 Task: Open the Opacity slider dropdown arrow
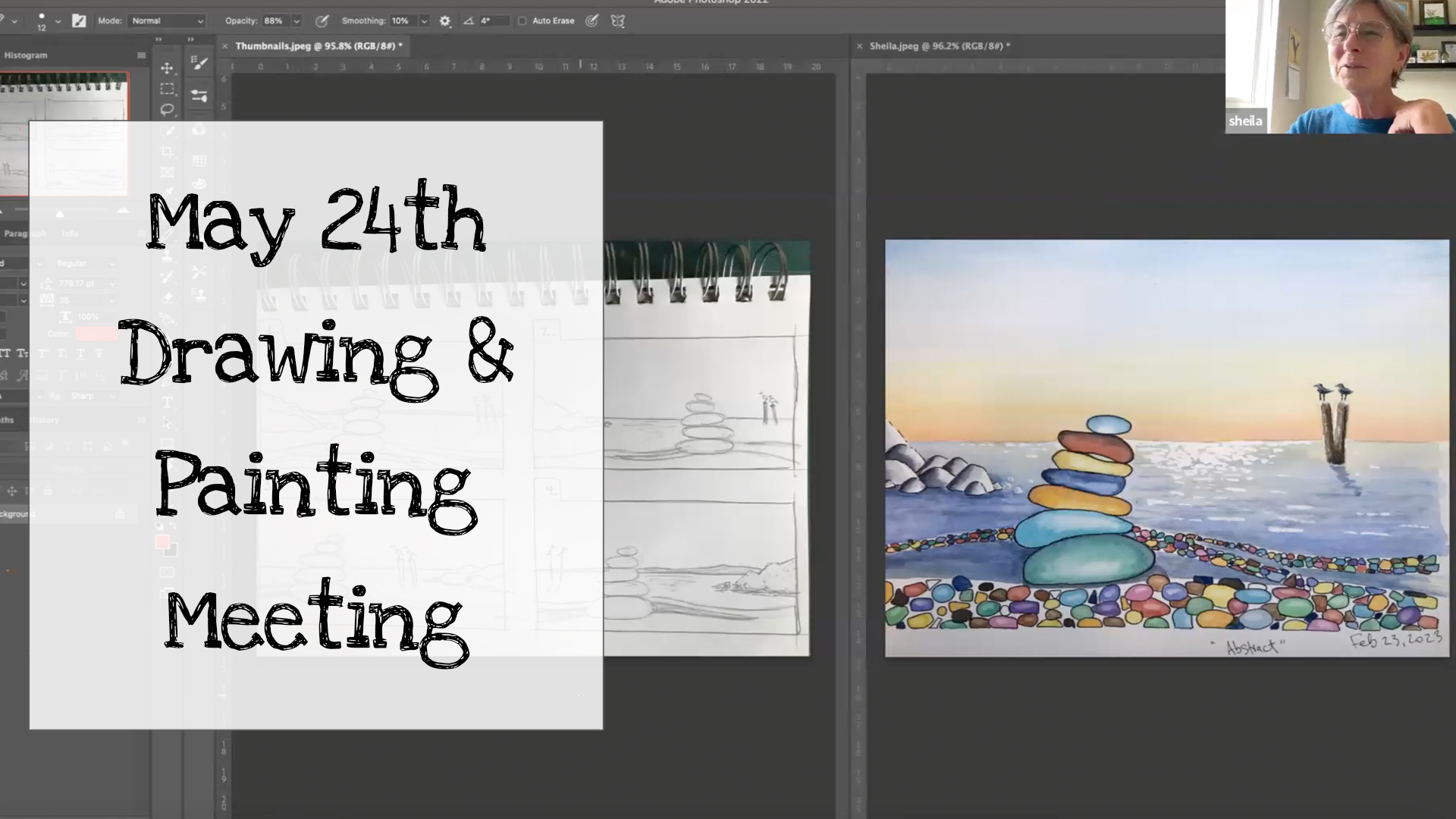tap(297, 21)
